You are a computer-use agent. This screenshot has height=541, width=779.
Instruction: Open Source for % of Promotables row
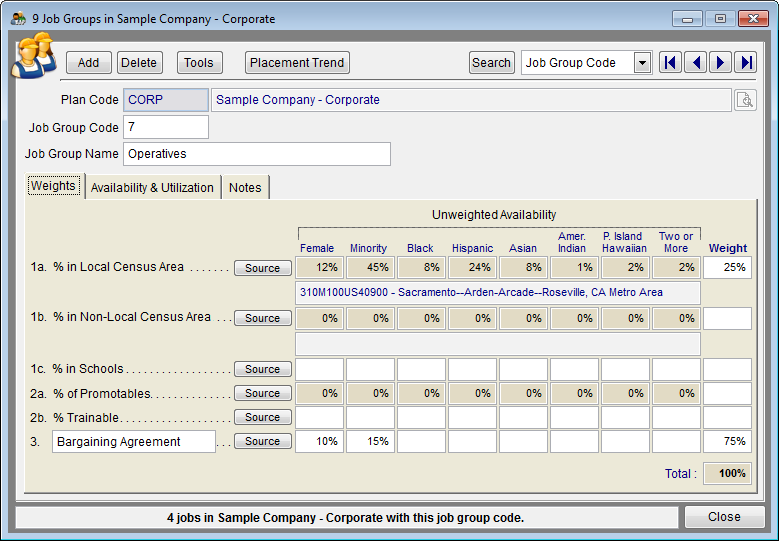(262, 393)
